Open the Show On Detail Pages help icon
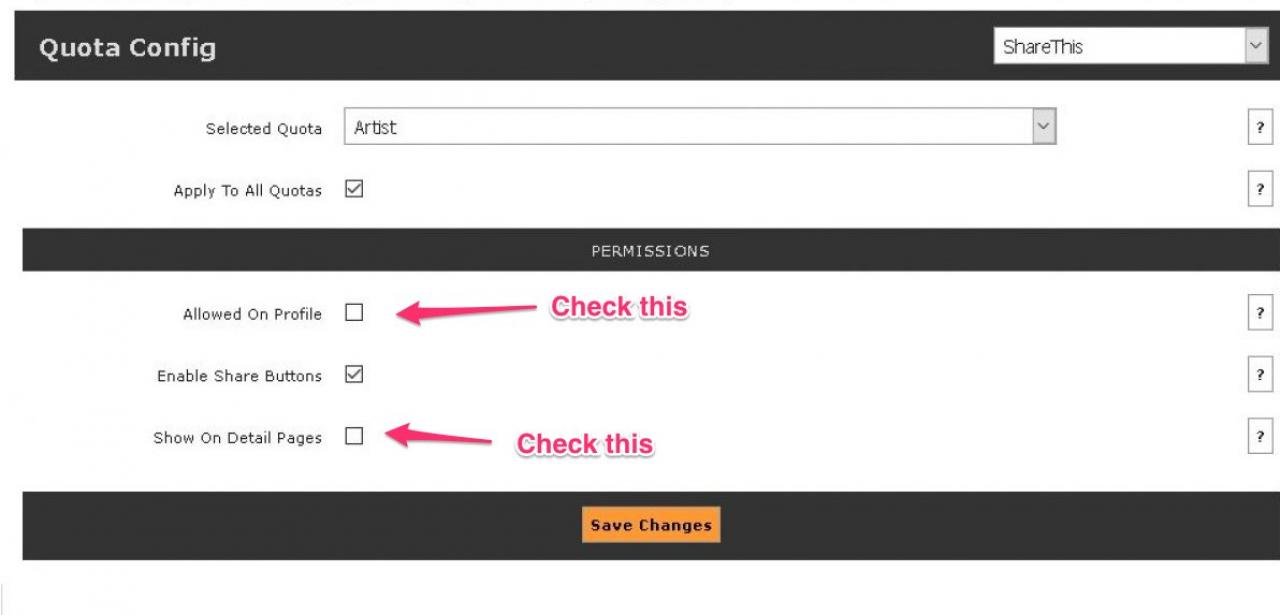 tap(1260, 437)
